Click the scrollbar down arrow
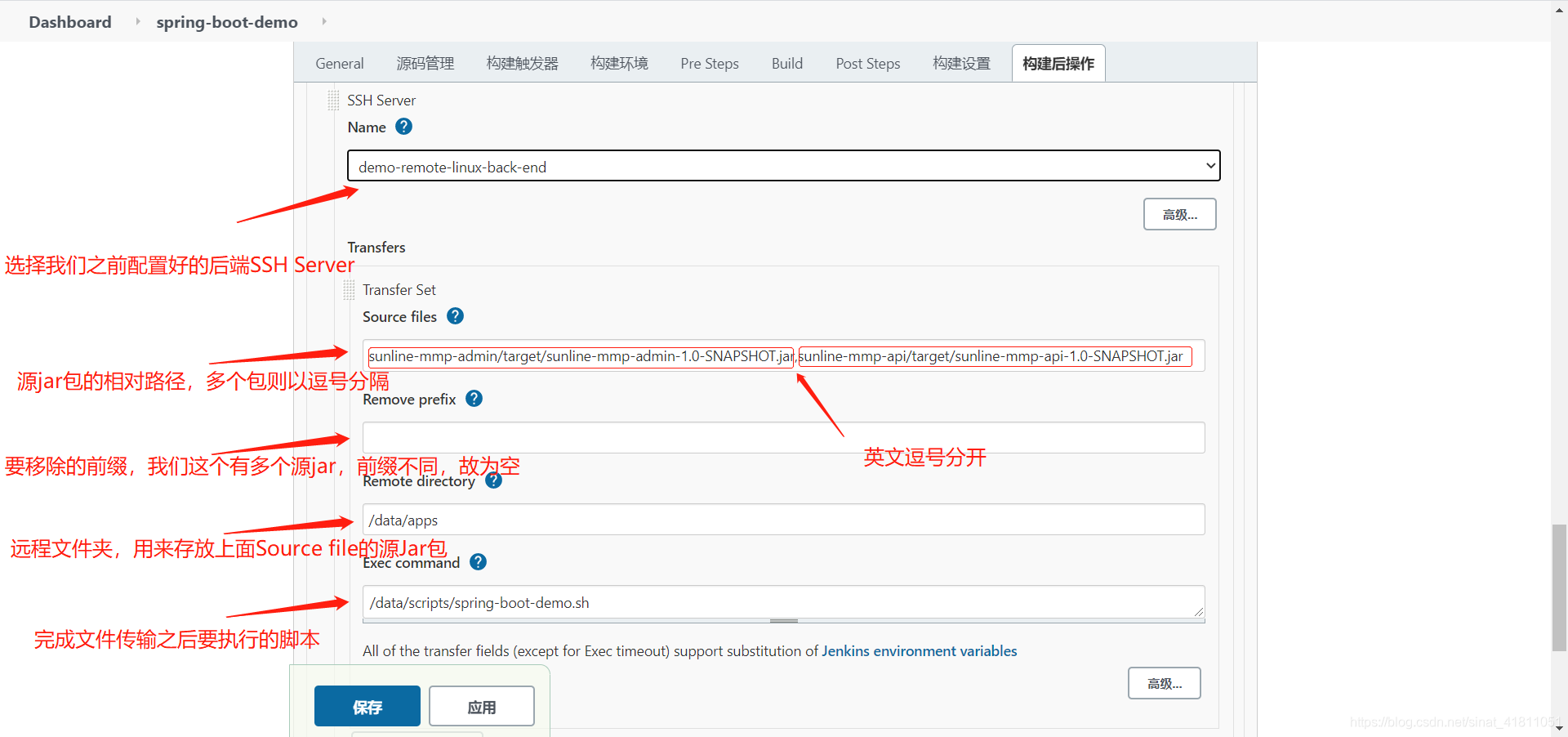 pyautogui.click(x=1559, y=728)
